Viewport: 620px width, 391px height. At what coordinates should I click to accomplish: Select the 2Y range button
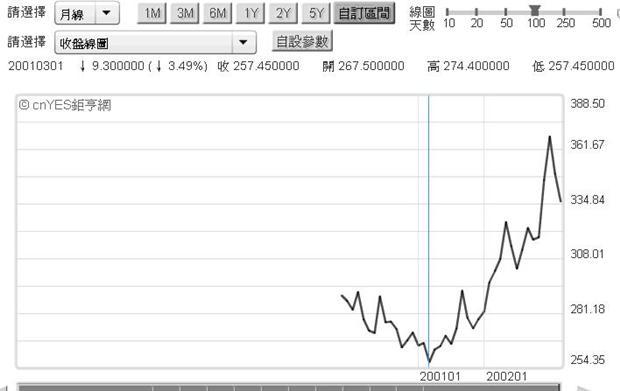[x=283, y=13]
